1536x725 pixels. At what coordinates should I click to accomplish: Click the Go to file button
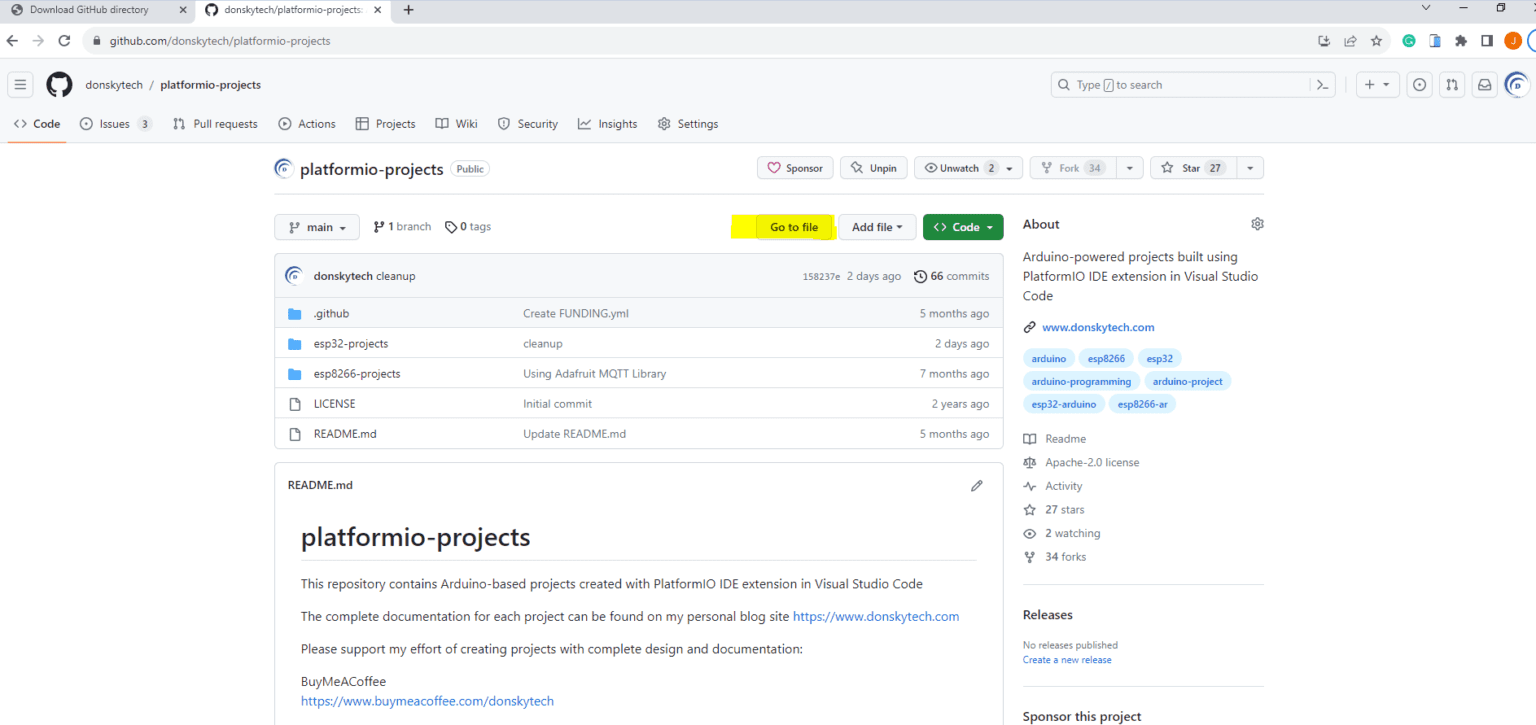[x=794, y=227]
